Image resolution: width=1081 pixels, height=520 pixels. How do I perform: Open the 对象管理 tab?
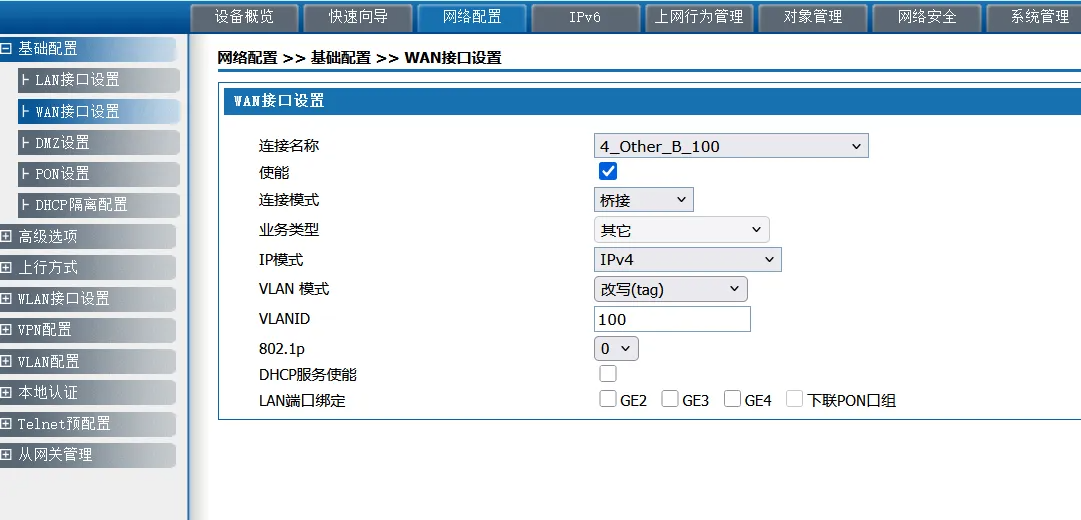[813, 17]
